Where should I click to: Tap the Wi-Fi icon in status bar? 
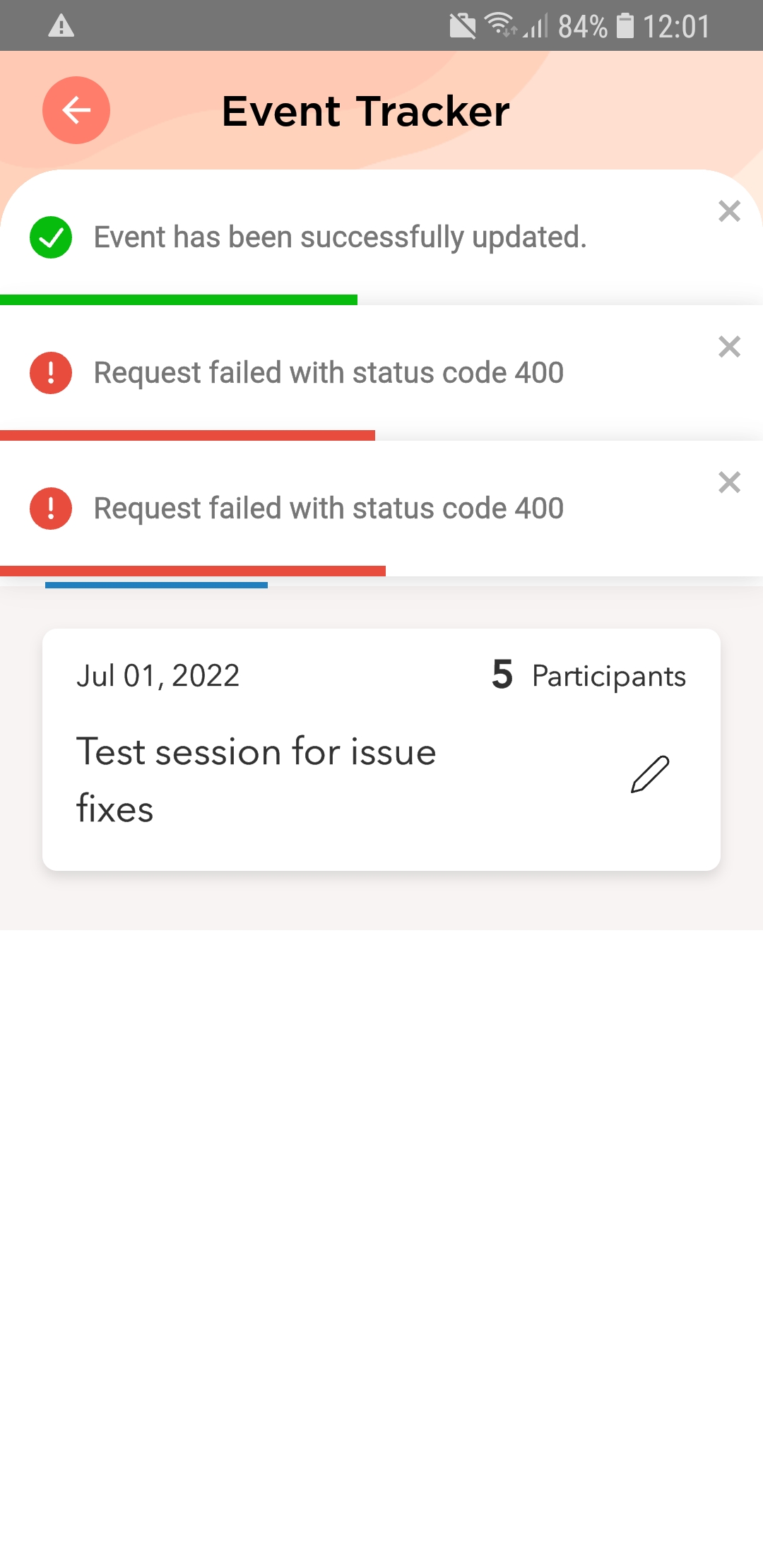tap(499, 25)
